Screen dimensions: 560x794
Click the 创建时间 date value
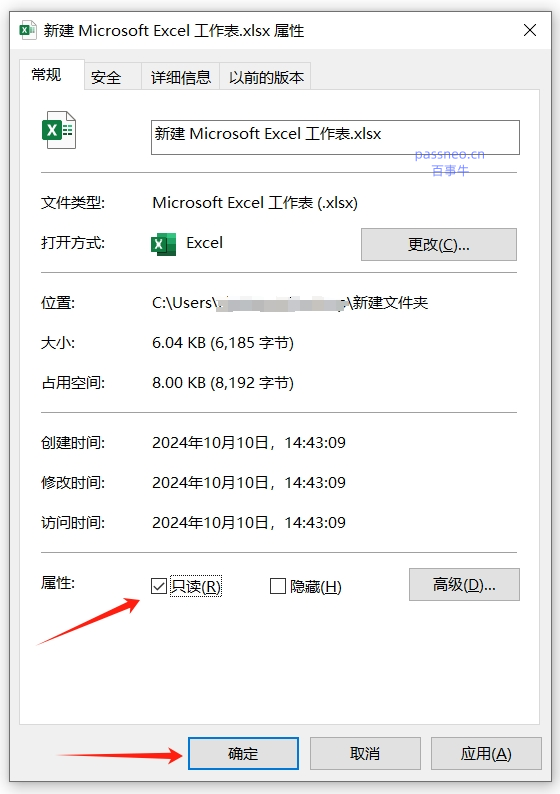tap(249, 443)
